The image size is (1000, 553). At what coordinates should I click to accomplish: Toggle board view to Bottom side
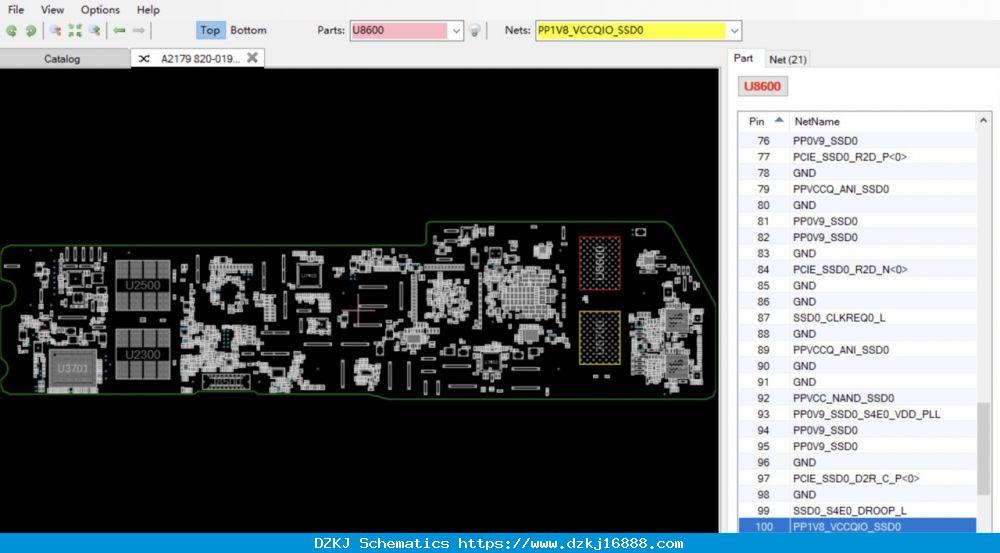coord(249,30)
